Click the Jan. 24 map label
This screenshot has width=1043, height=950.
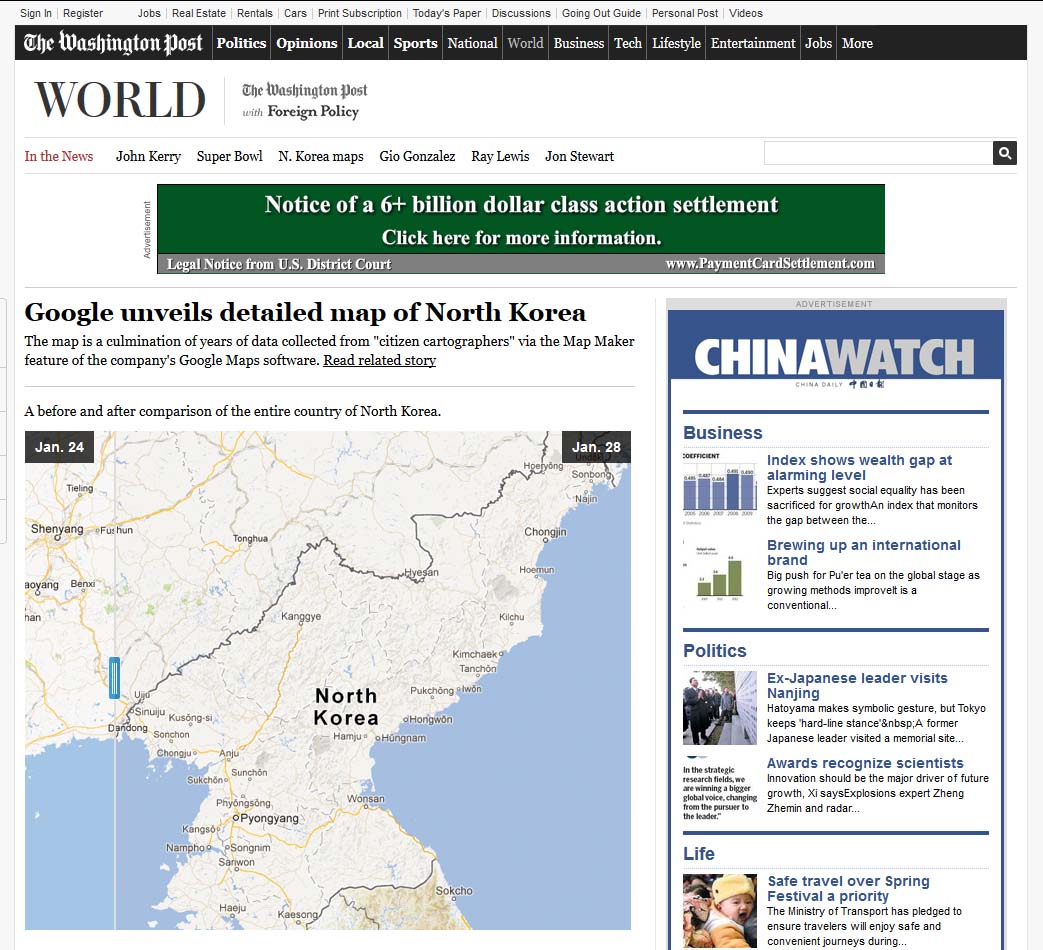pyautogui.click(x=59, y=447)
